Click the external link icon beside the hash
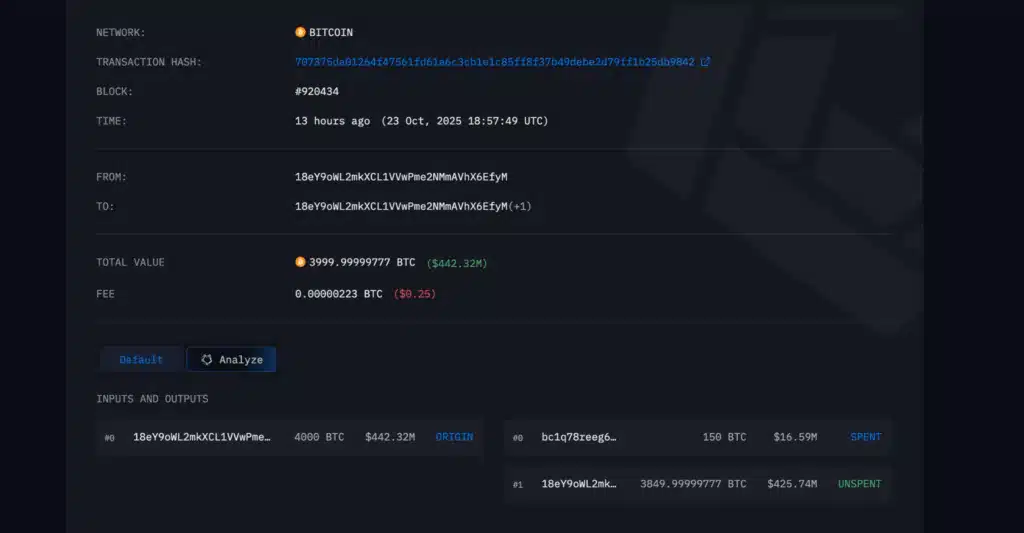This screenshot has height=533, width=1024. pyautogui.click(x=705, y=62)
